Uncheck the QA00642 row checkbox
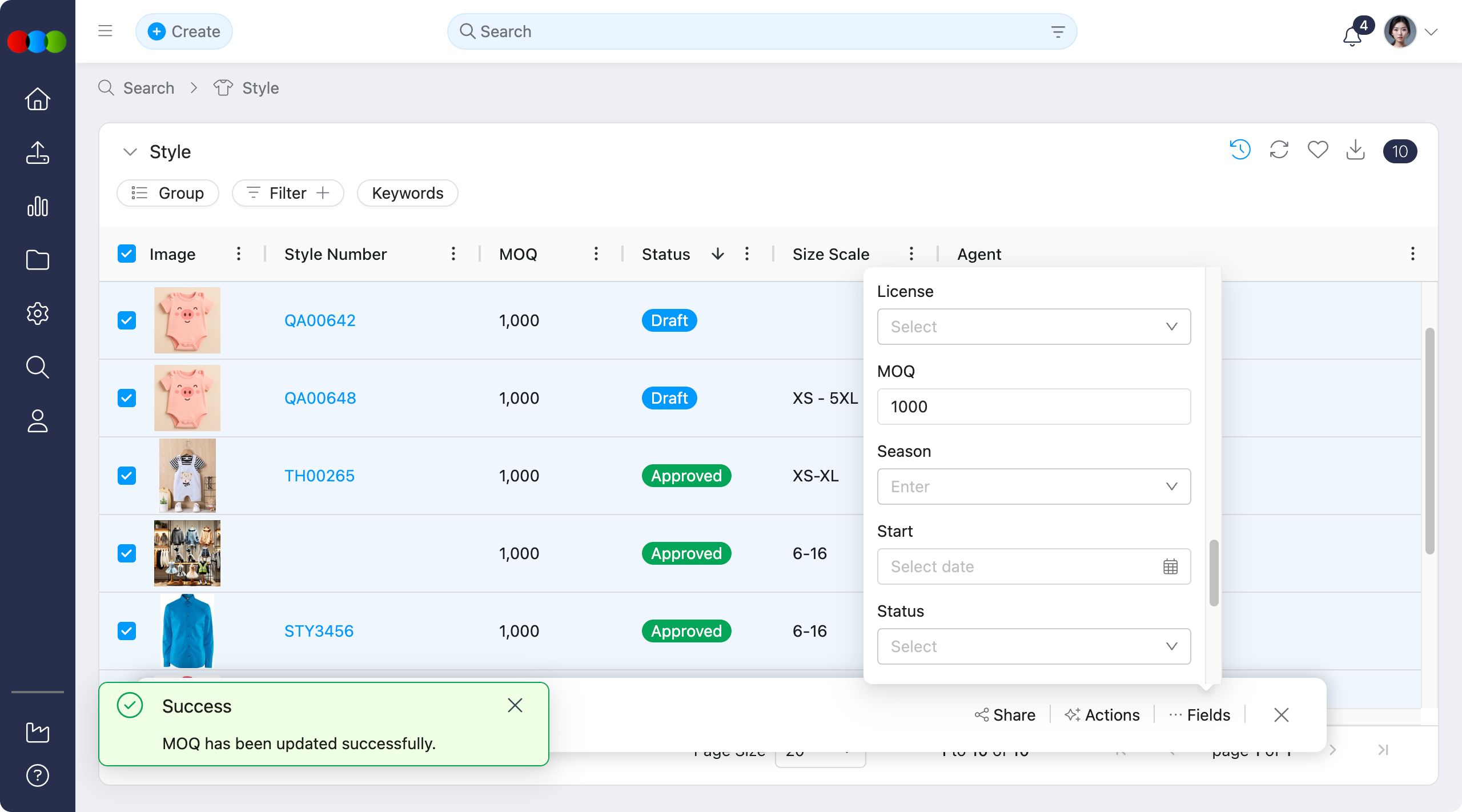The width and height of the screenshot is (1462, 812). (127, 320)
